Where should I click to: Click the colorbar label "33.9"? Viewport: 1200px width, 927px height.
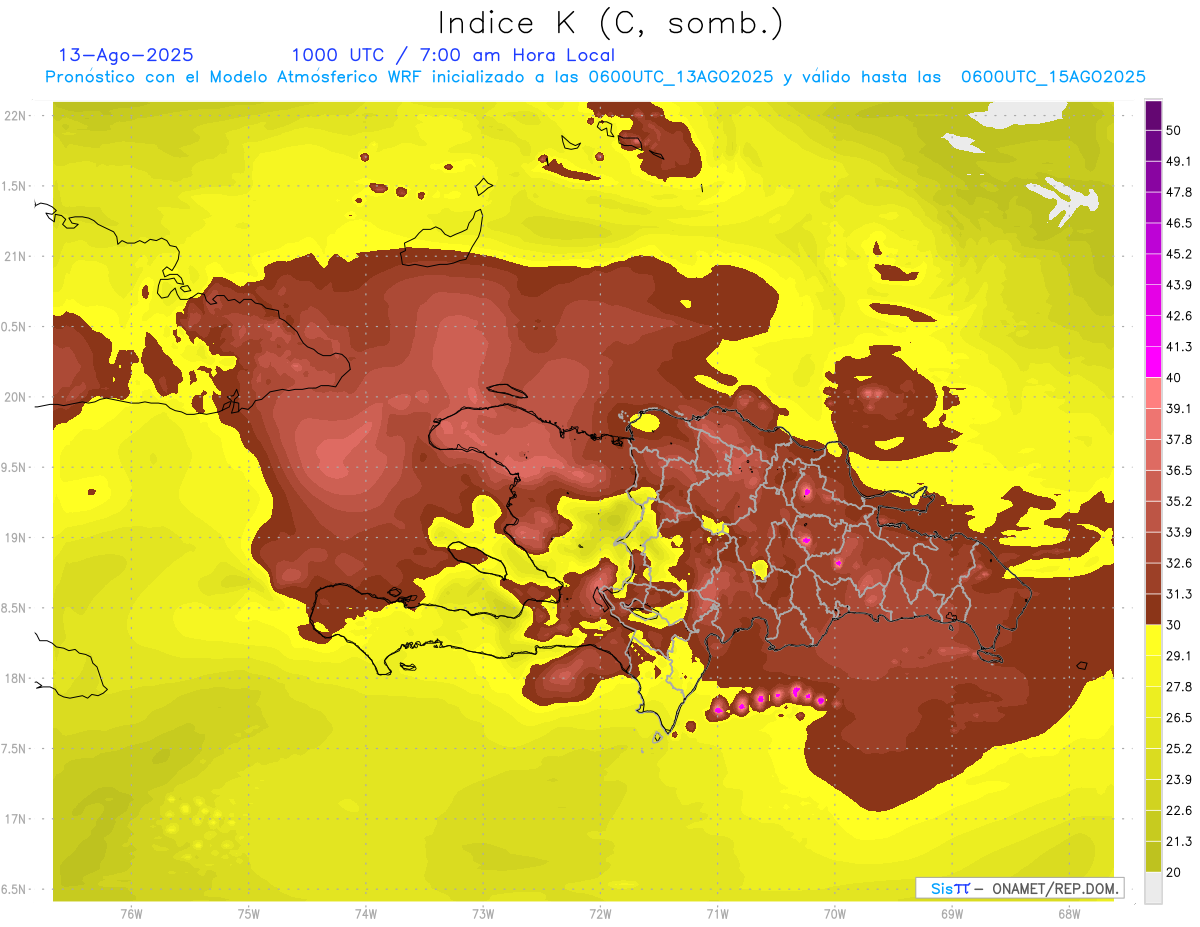(1179, 532)
